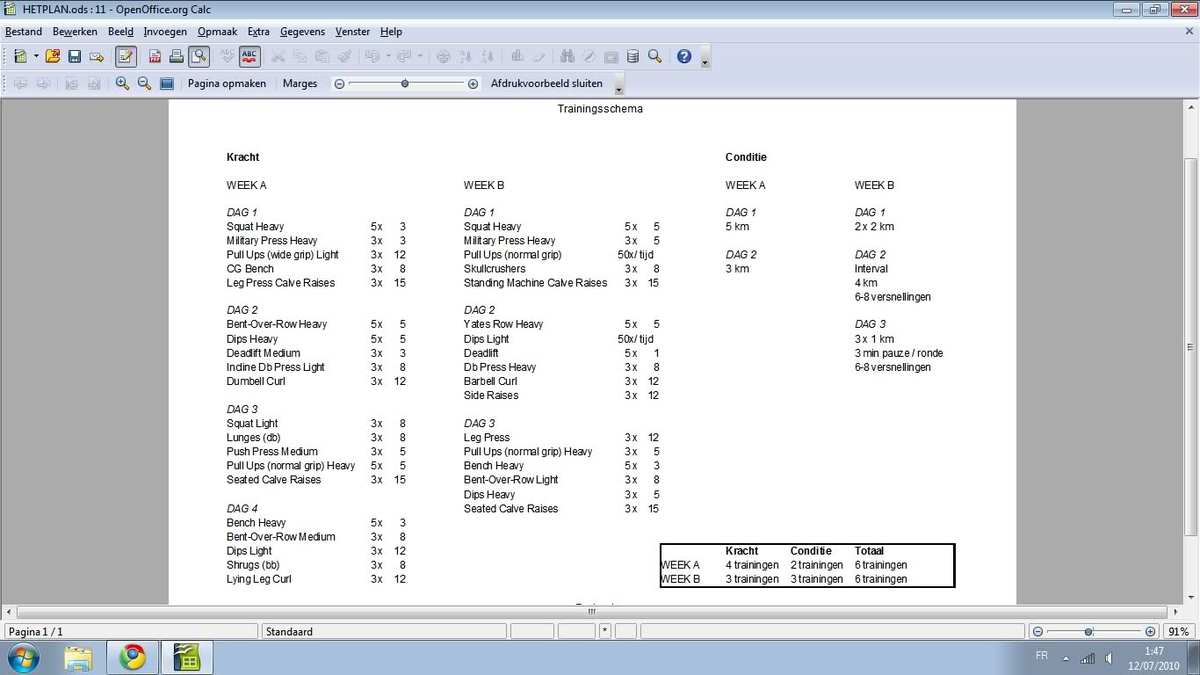
Task: Click the zoom out magnifier icon
Action: 144,84
